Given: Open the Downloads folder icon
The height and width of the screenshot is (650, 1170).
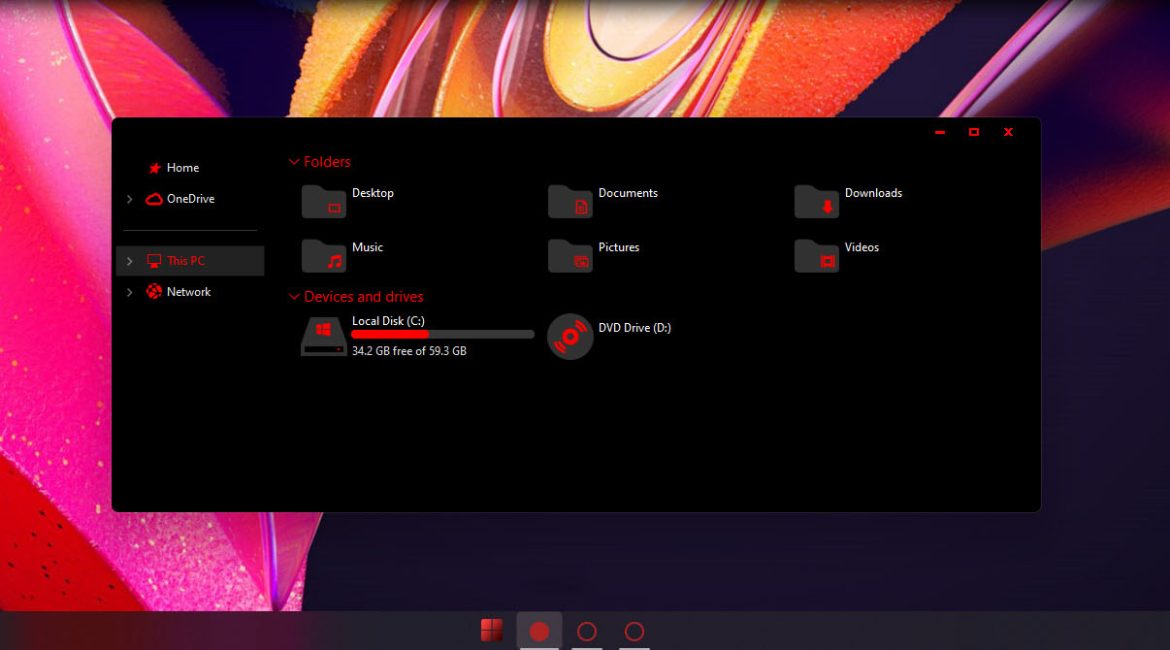Looking at the screenshot, I should coord(816,201).
